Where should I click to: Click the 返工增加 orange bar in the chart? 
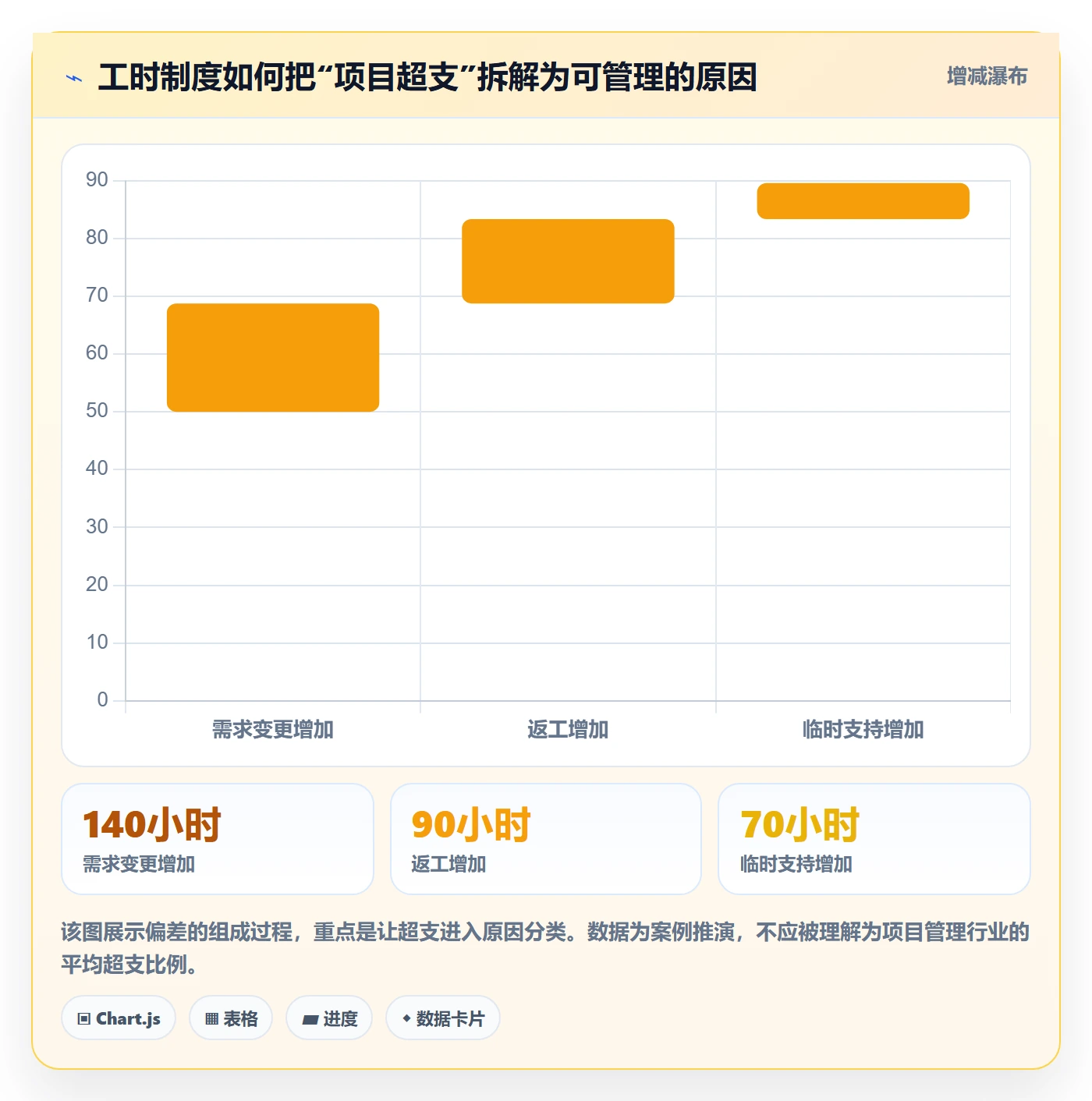point(568,261)
